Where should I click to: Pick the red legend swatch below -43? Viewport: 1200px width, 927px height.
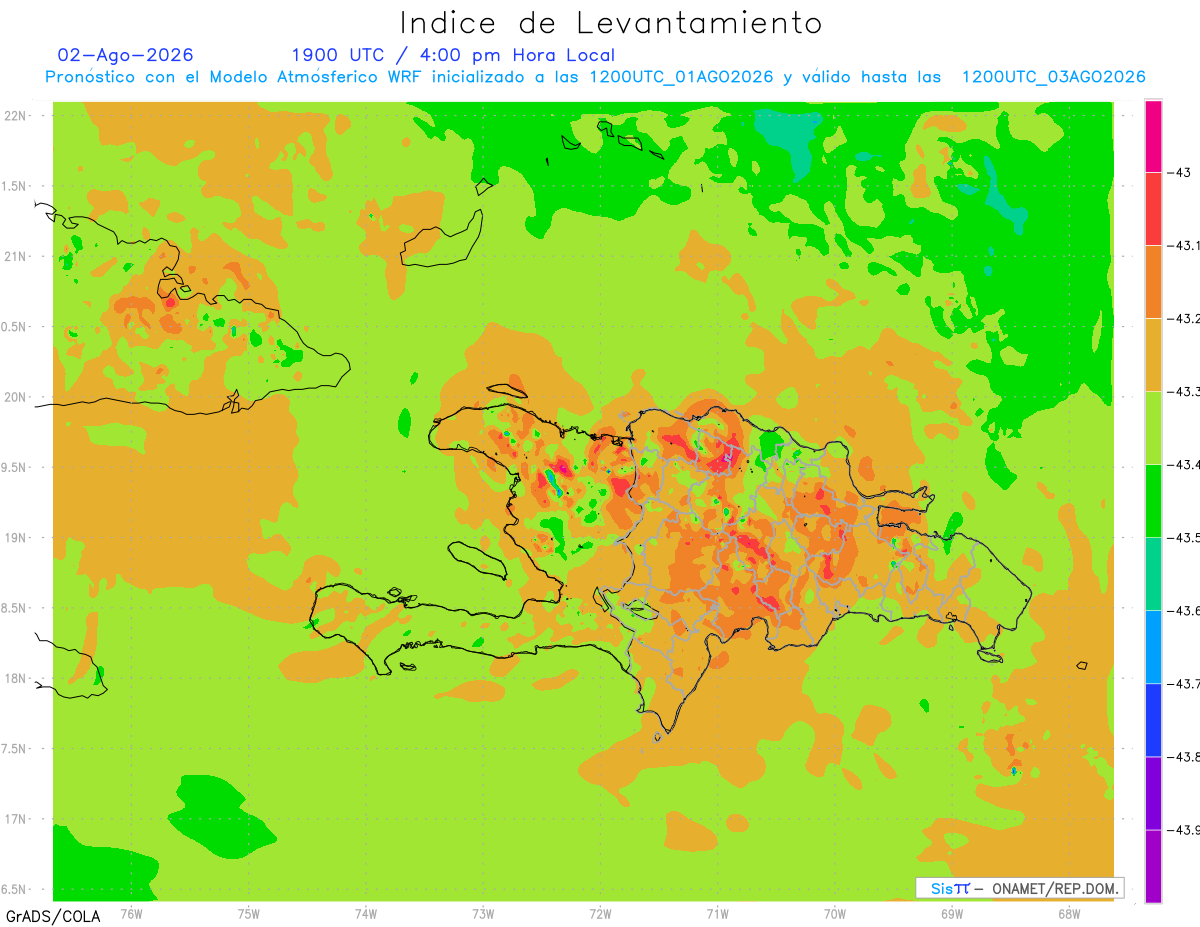(1153, 208)
